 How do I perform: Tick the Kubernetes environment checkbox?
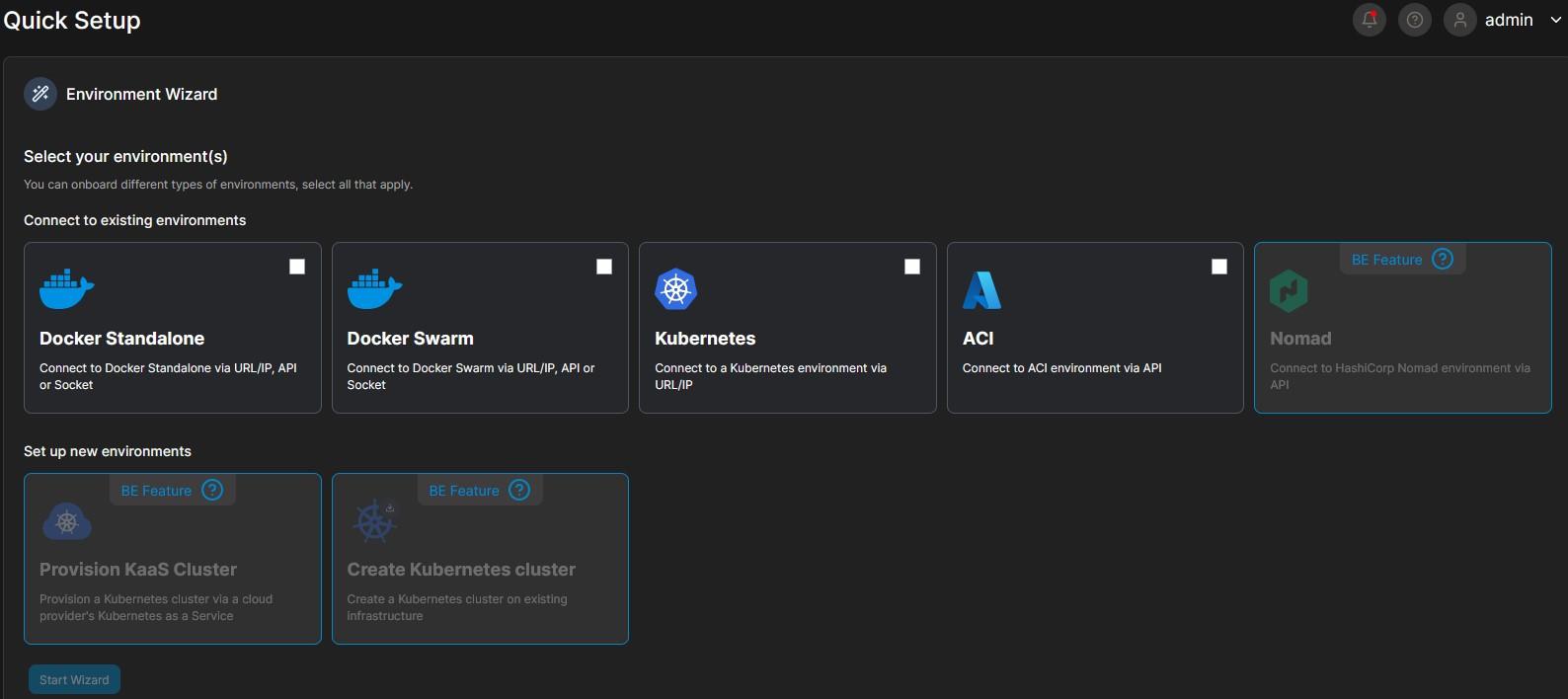click(912, 267)
